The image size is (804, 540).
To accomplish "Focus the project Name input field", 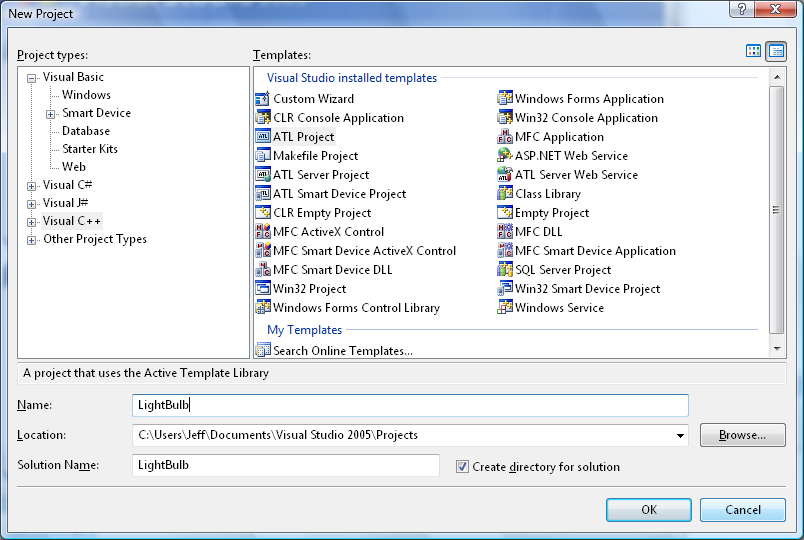I will click(x=410, y=405).
